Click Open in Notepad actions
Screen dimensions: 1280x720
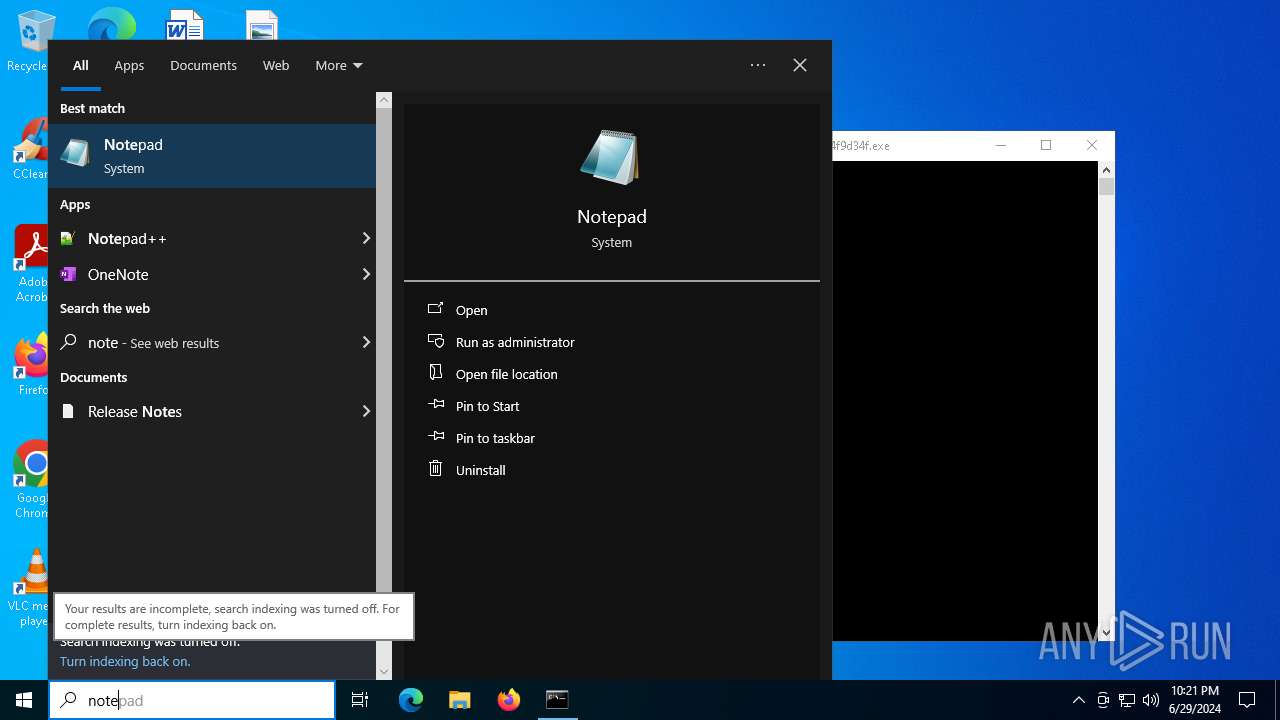coord(472,310)
